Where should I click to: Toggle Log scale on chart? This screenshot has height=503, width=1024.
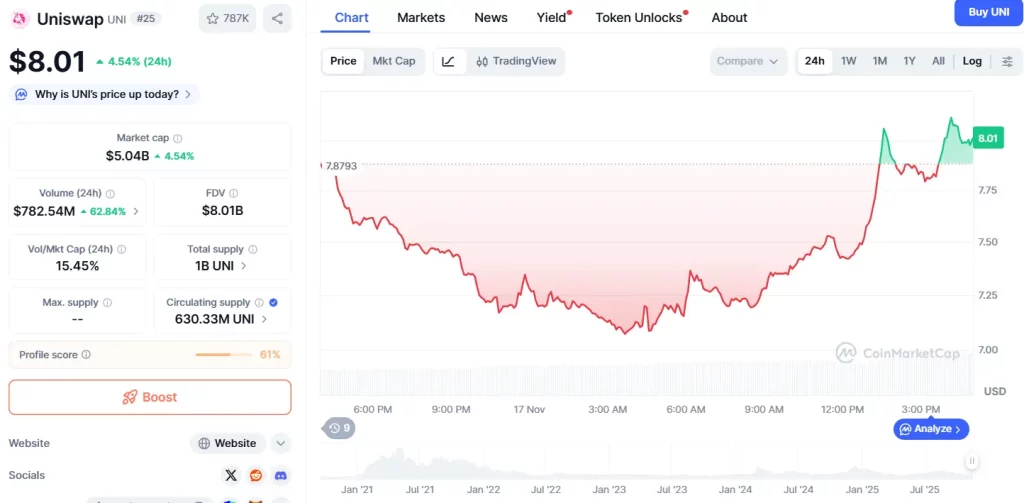tap(972, 61)
